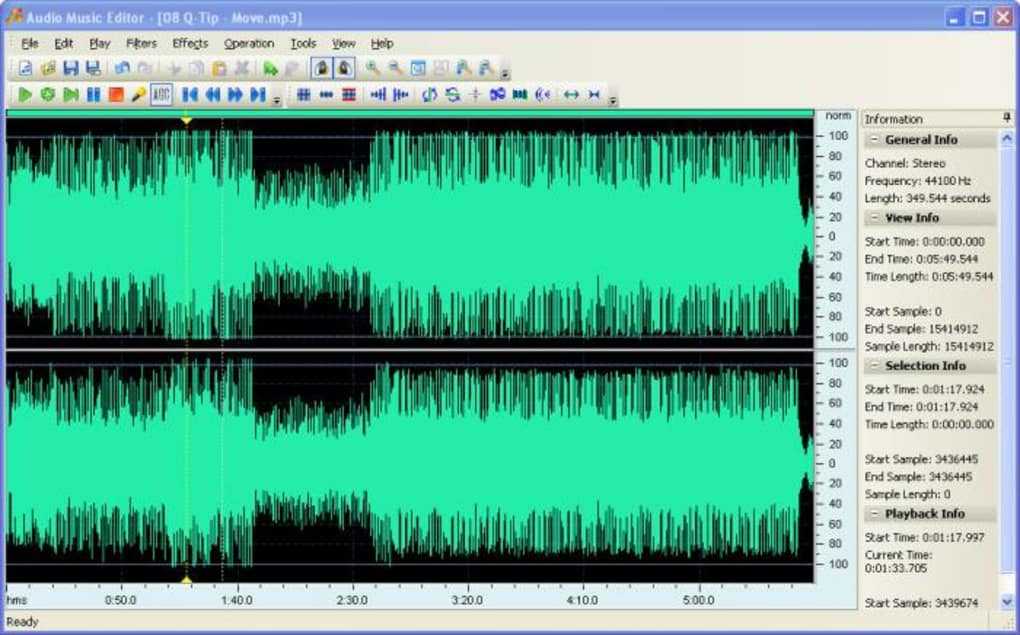Click the Information panel scrollbar down arrow
The height and width of the screenshot is (635, 1020).
pyautogui.click(x=1007, y=602)
